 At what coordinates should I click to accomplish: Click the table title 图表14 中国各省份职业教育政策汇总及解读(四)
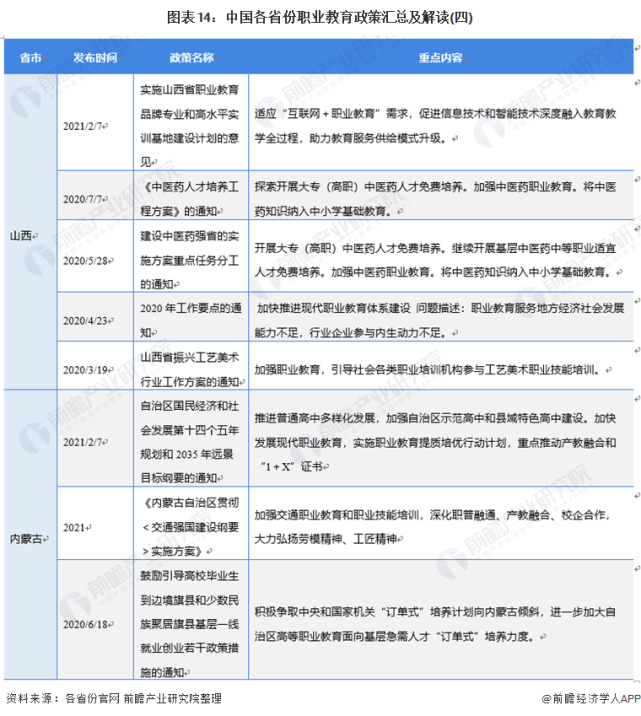coord(320,17)
